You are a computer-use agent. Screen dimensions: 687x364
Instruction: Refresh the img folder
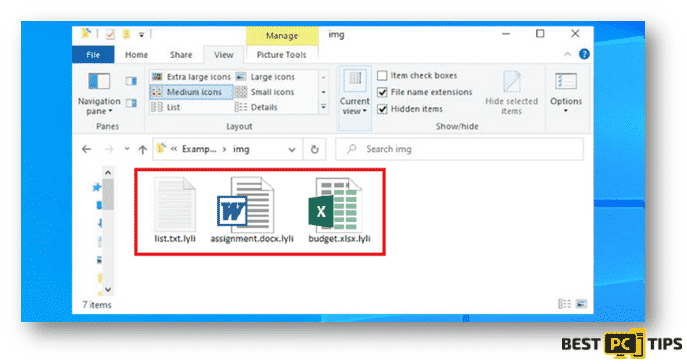point(315,149)
